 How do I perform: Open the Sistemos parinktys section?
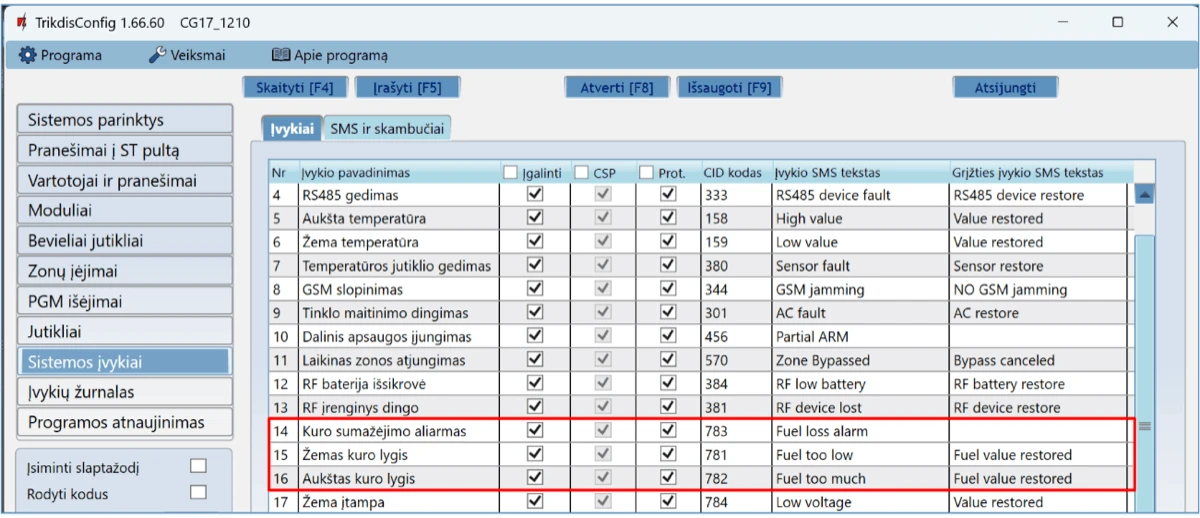coord(125,120)
